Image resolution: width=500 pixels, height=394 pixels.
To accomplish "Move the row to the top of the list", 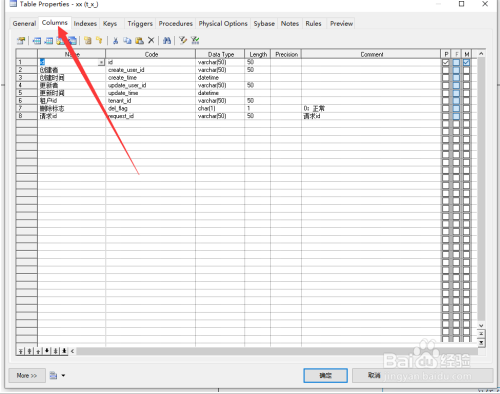I will click(21, 351).
